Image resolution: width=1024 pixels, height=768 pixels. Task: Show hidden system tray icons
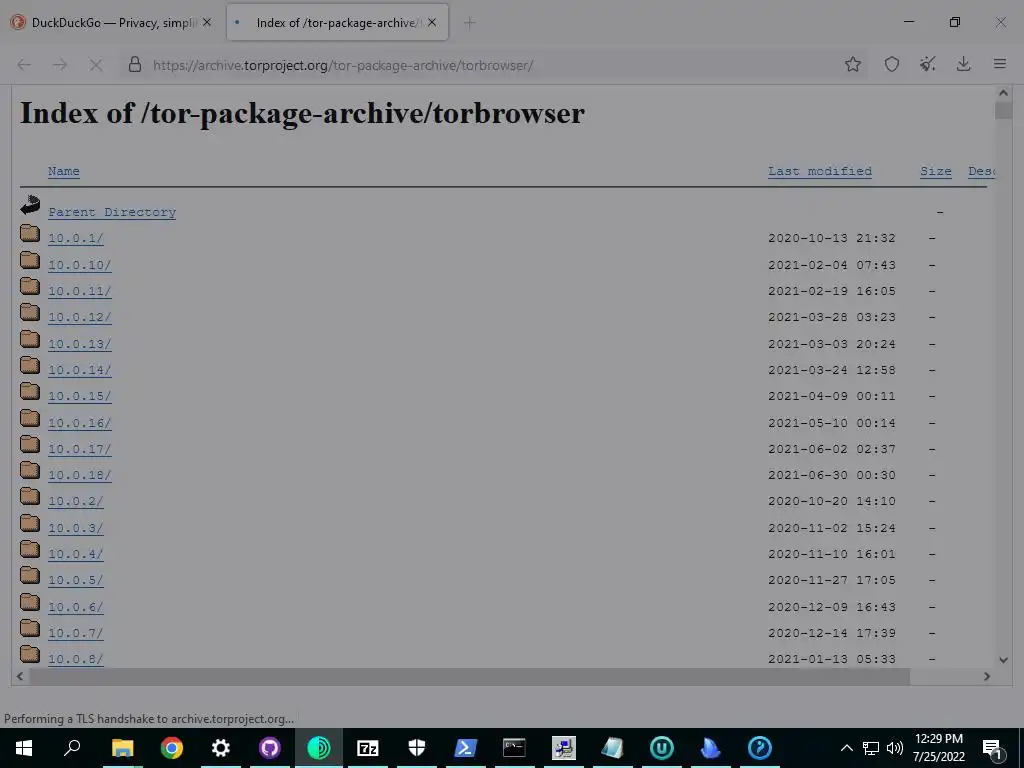[846, 748]
